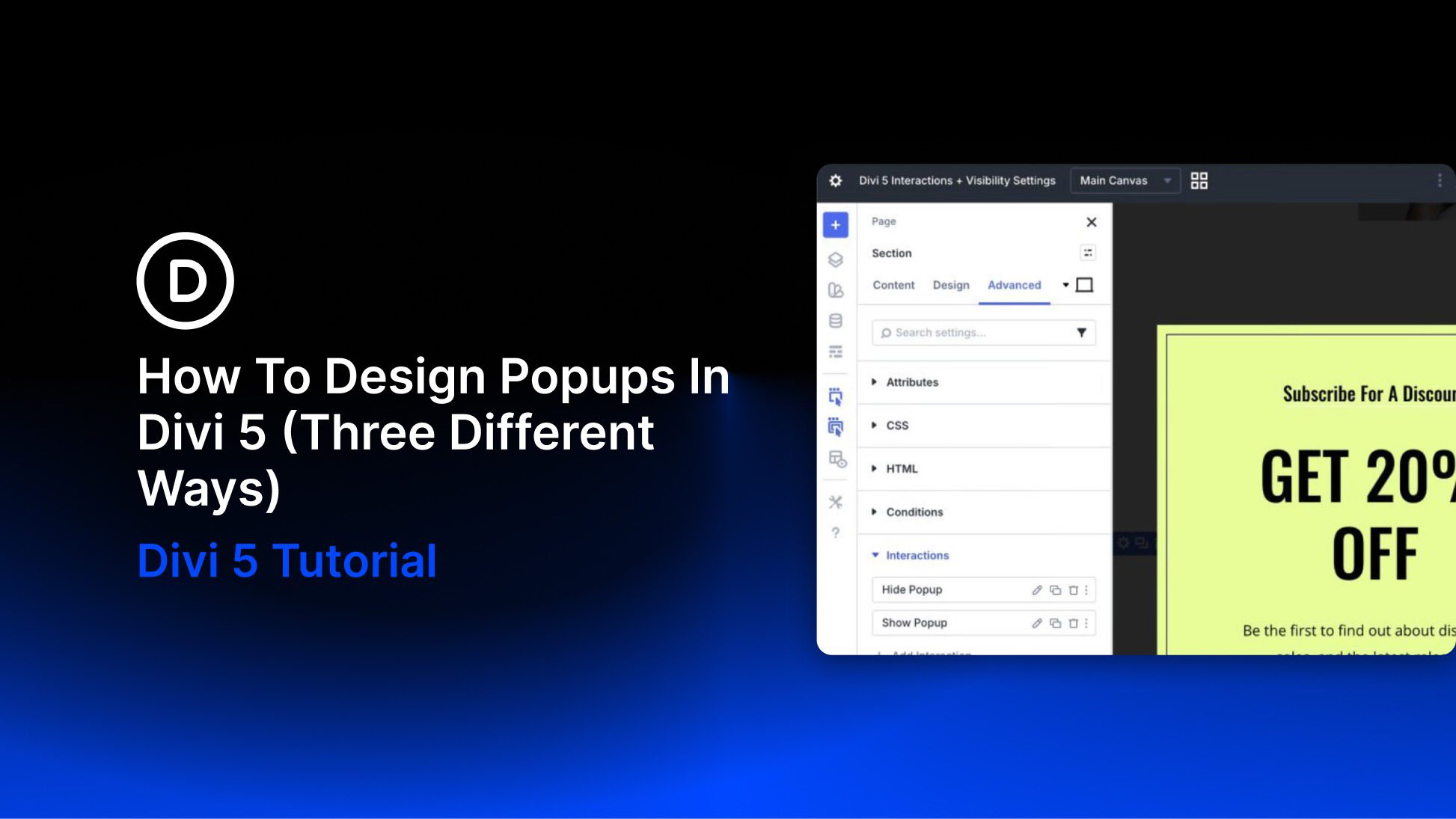The width and height of the screenshot is (1456, 819).
Task: Open the filter icon in the search settings field
Action: tap(1081, 333)
